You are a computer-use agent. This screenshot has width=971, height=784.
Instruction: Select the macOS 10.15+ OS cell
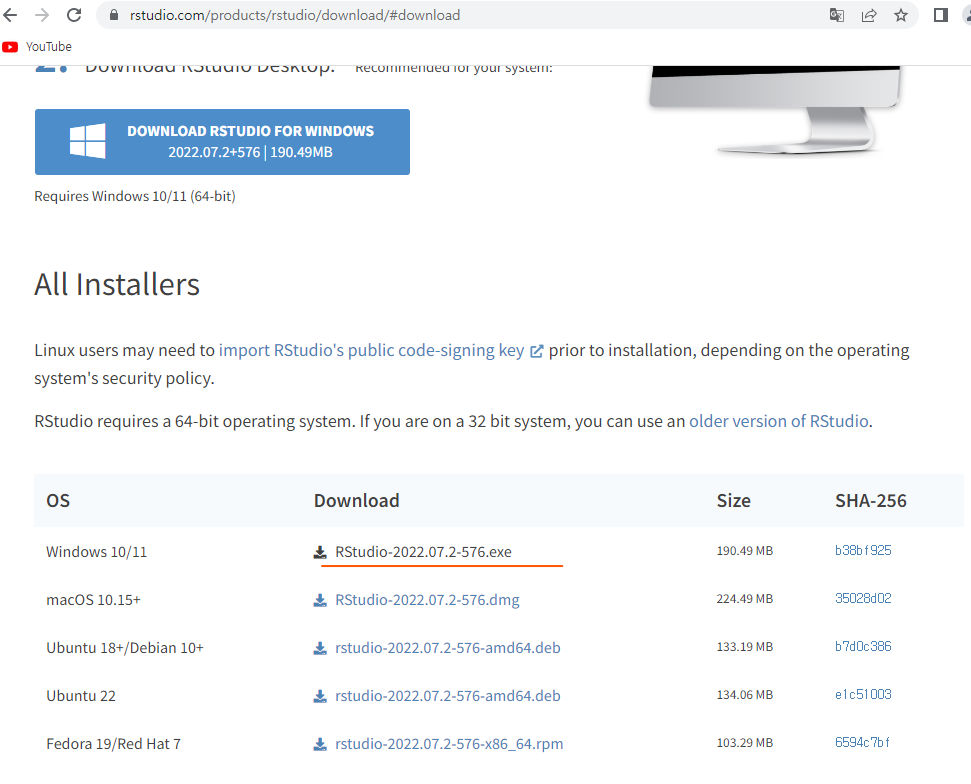[94, 600]
